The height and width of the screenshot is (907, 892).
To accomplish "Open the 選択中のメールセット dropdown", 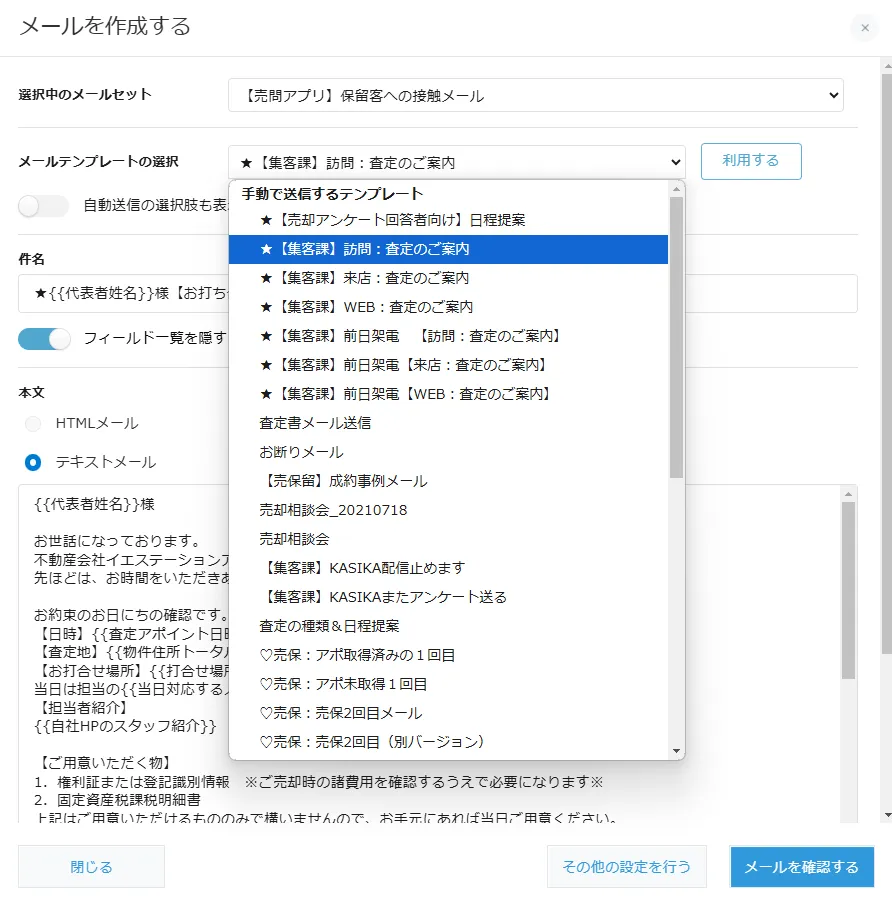I will click(x=535, y=95).
